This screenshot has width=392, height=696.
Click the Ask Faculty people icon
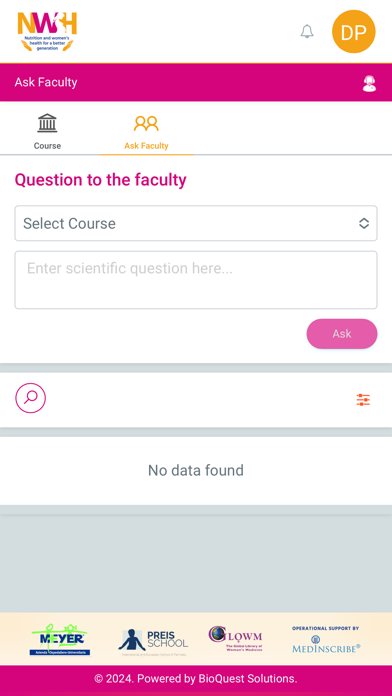146,123
